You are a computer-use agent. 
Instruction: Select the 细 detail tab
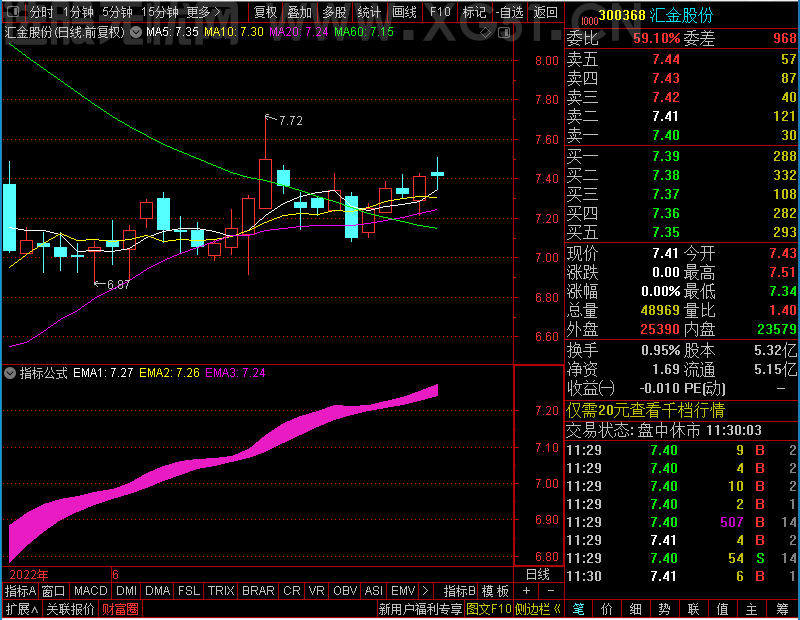click(635, 609)
